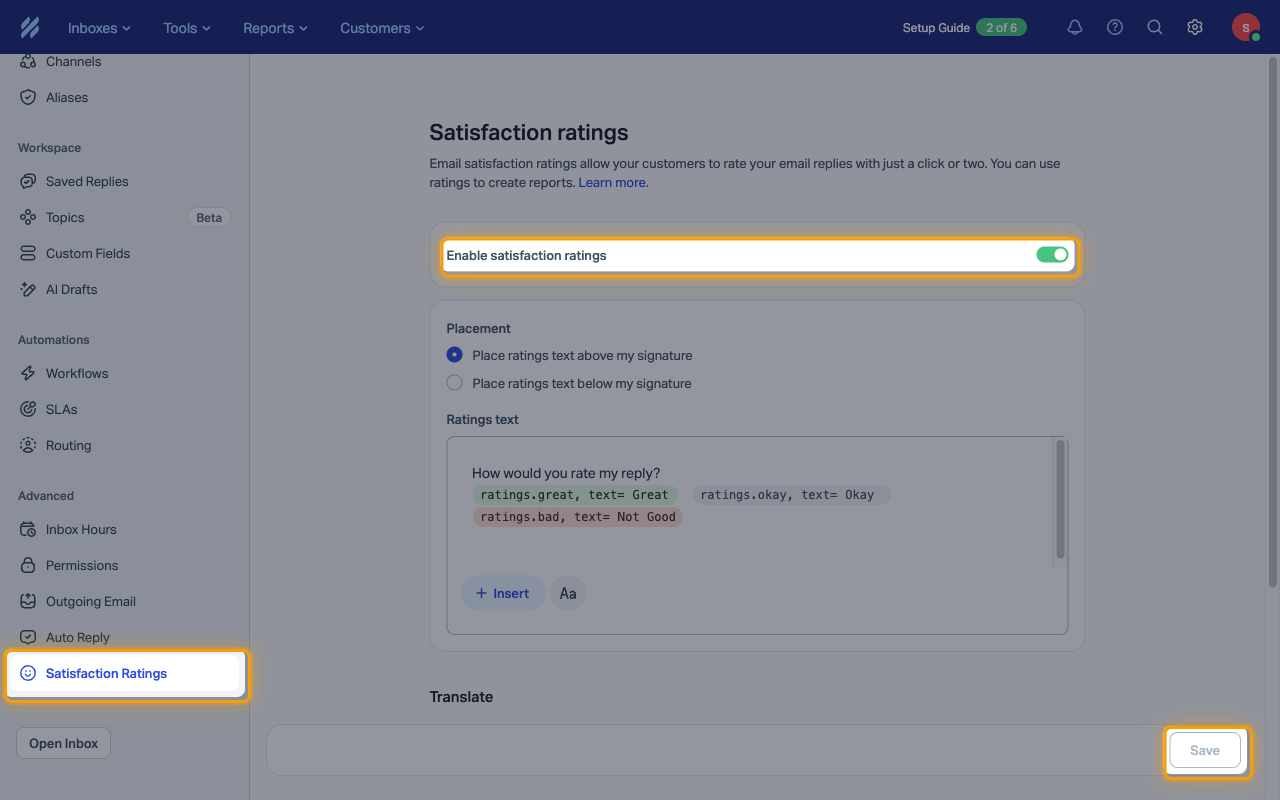The image size is (1280, 800).
Task: Open the settings gear icon
Action: [1195, 28]
